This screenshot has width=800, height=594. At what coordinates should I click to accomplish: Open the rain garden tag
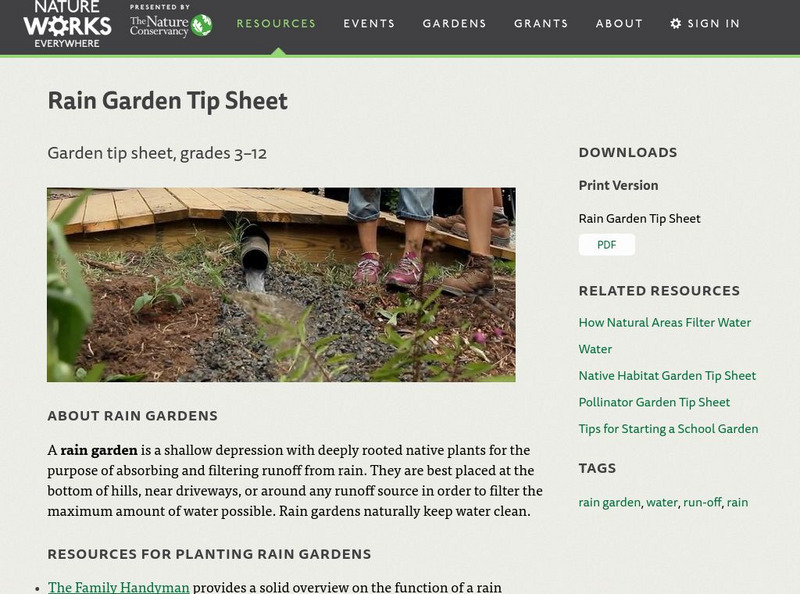(609, 503)
